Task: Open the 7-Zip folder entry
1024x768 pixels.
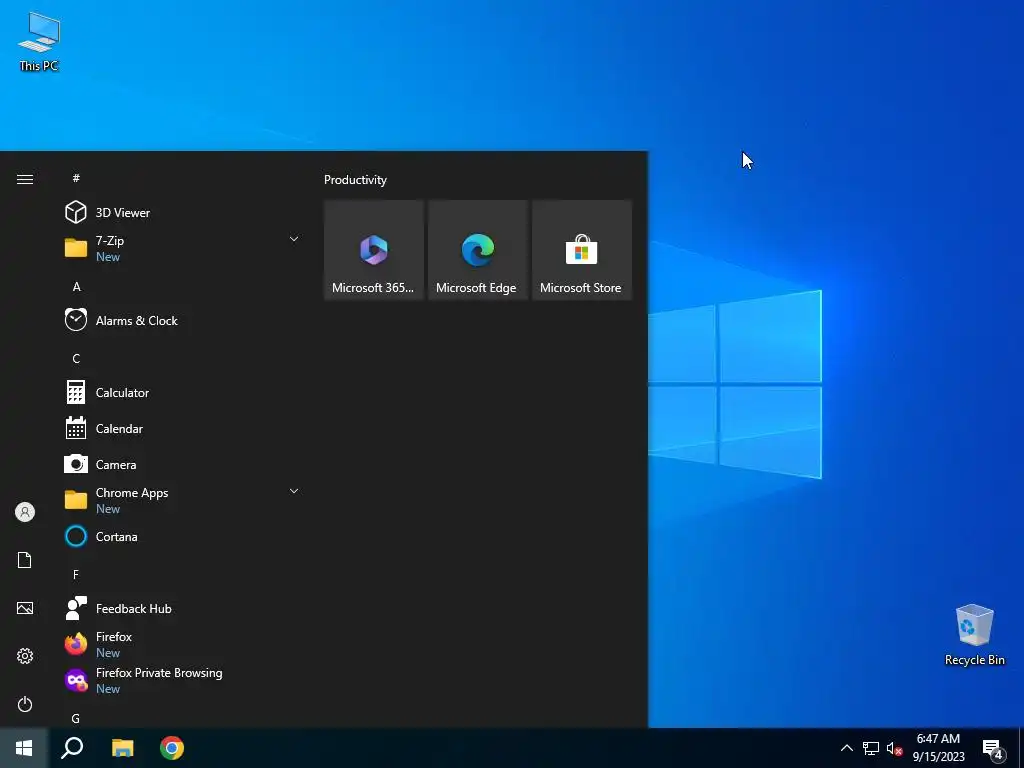Action: pyautogui.click(x=183, y=248)
